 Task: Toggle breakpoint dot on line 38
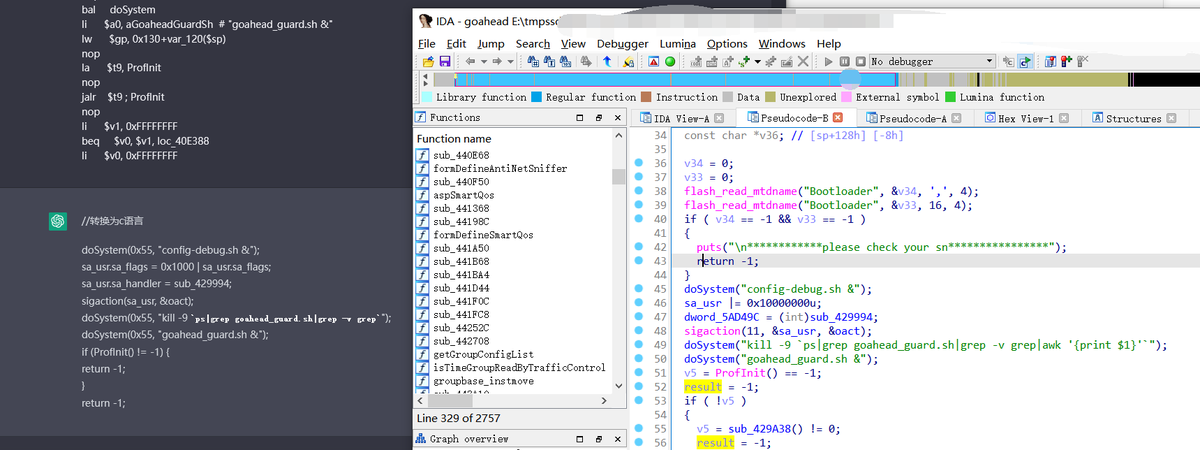click(x=638, y=190)
